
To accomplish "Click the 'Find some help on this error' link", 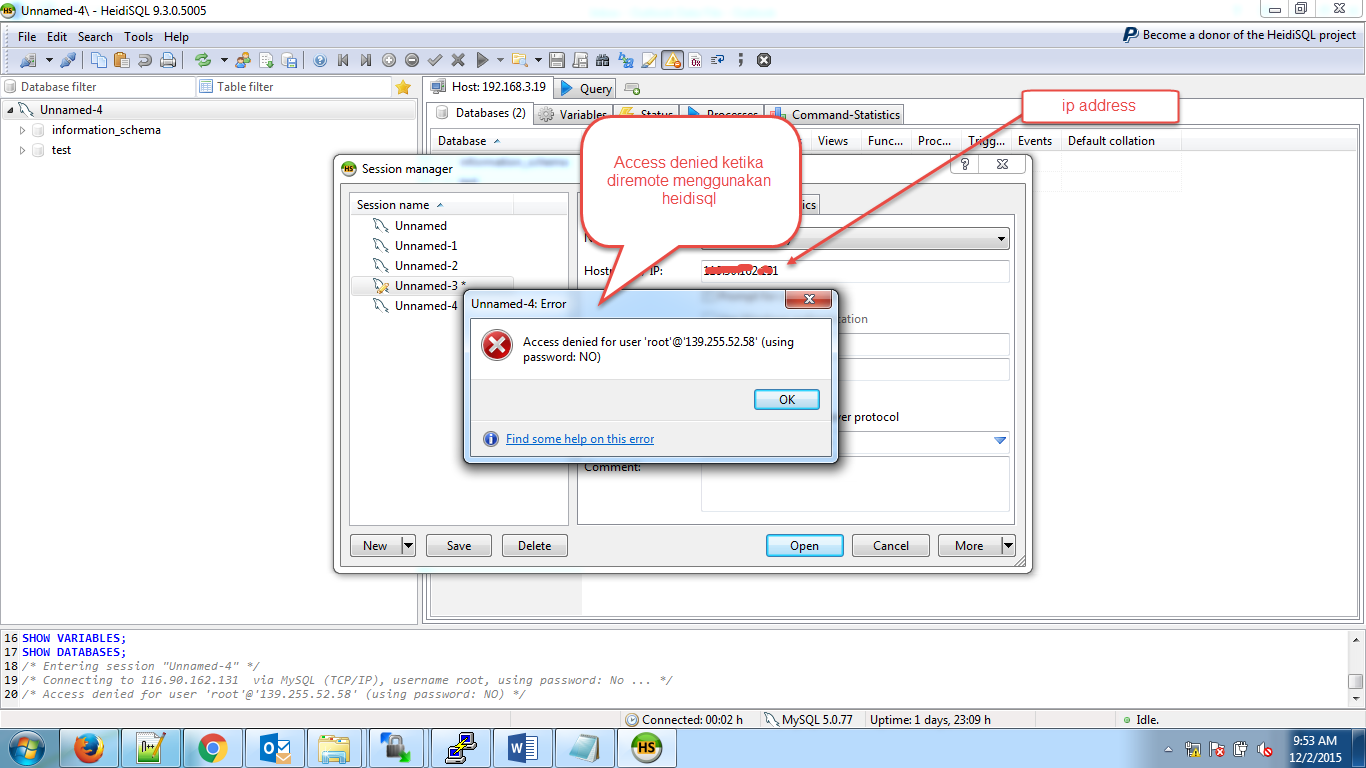I will [x=580, y=439].
